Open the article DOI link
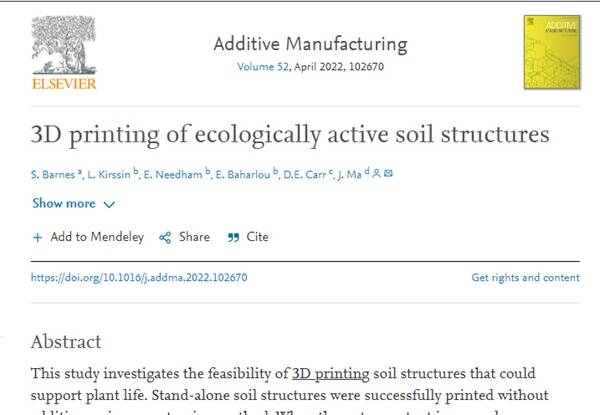This screenshot has width=600, height=415. click(139, 278)
